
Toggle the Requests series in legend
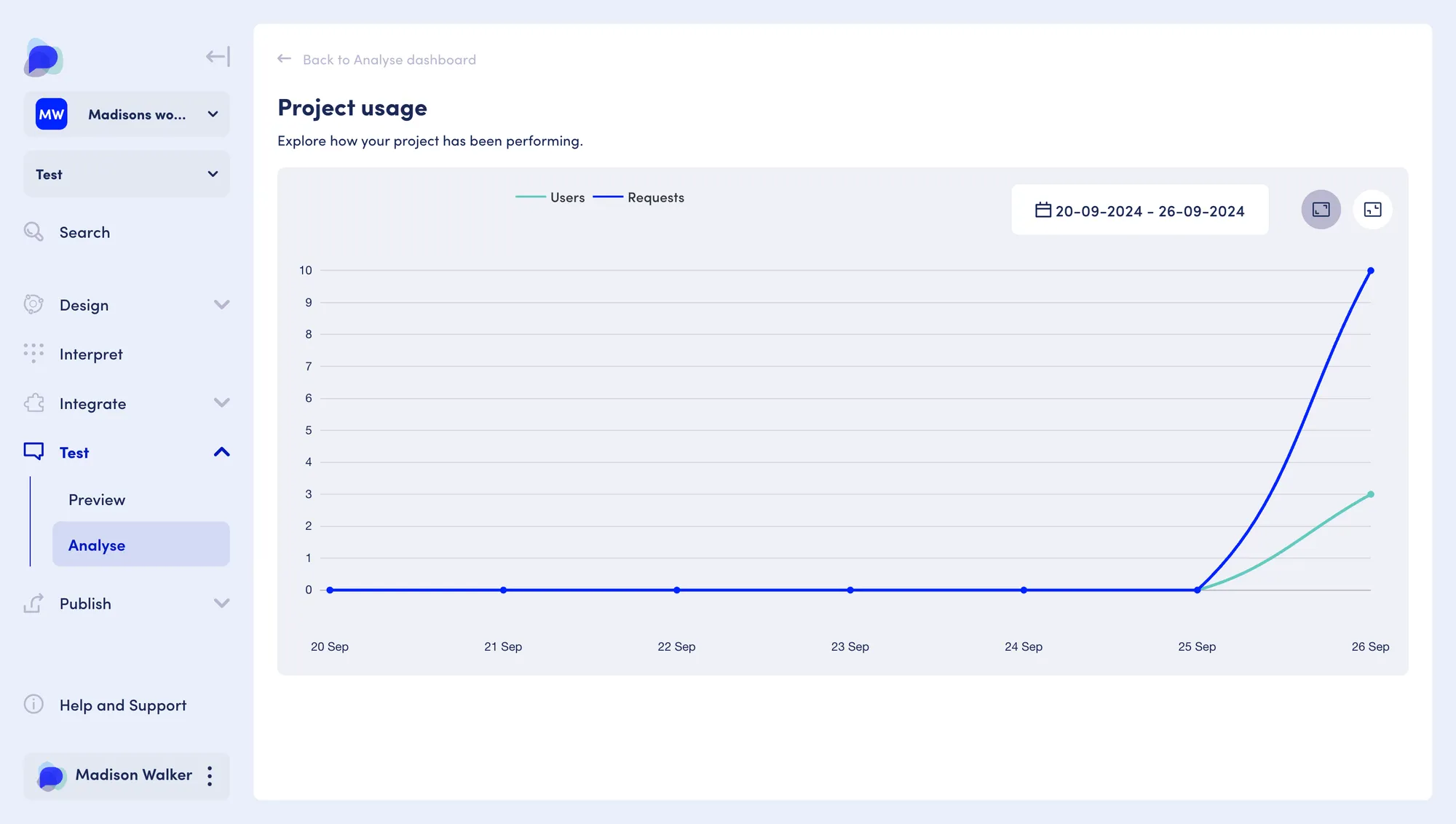[x=638, y=197]
